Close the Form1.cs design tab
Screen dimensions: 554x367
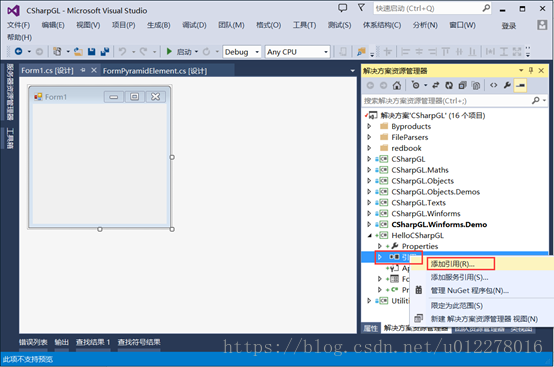[94, 70]
